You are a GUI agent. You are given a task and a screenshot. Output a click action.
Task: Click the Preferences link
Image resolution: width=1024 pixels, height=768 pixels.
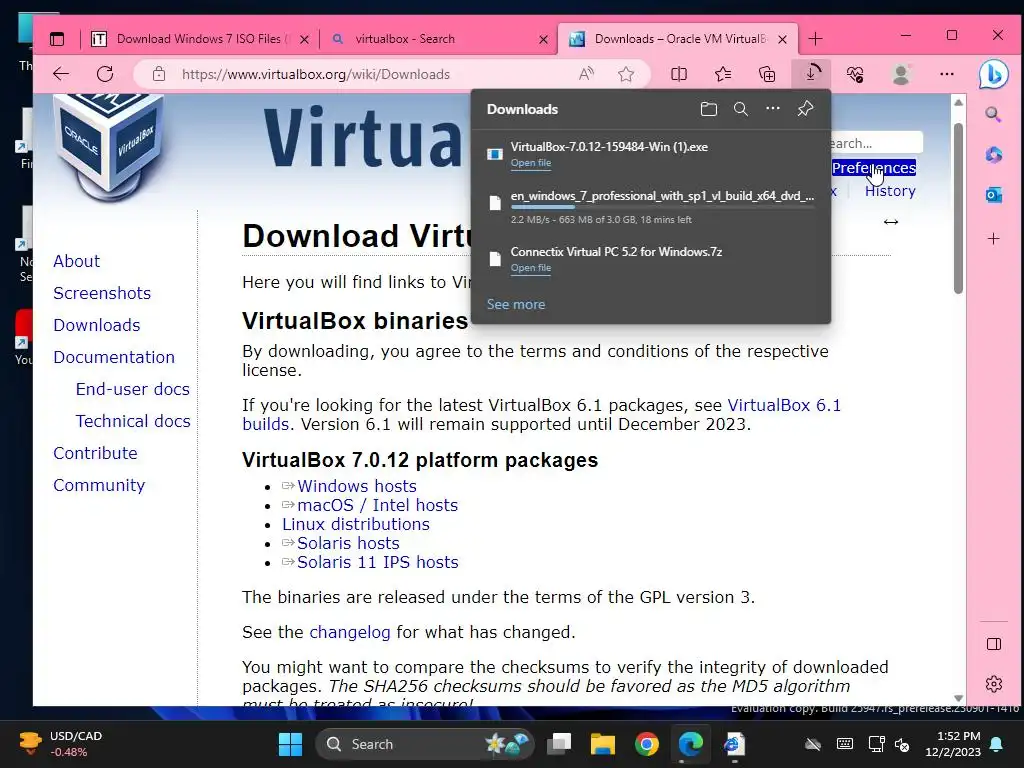[x=874, y=168]
